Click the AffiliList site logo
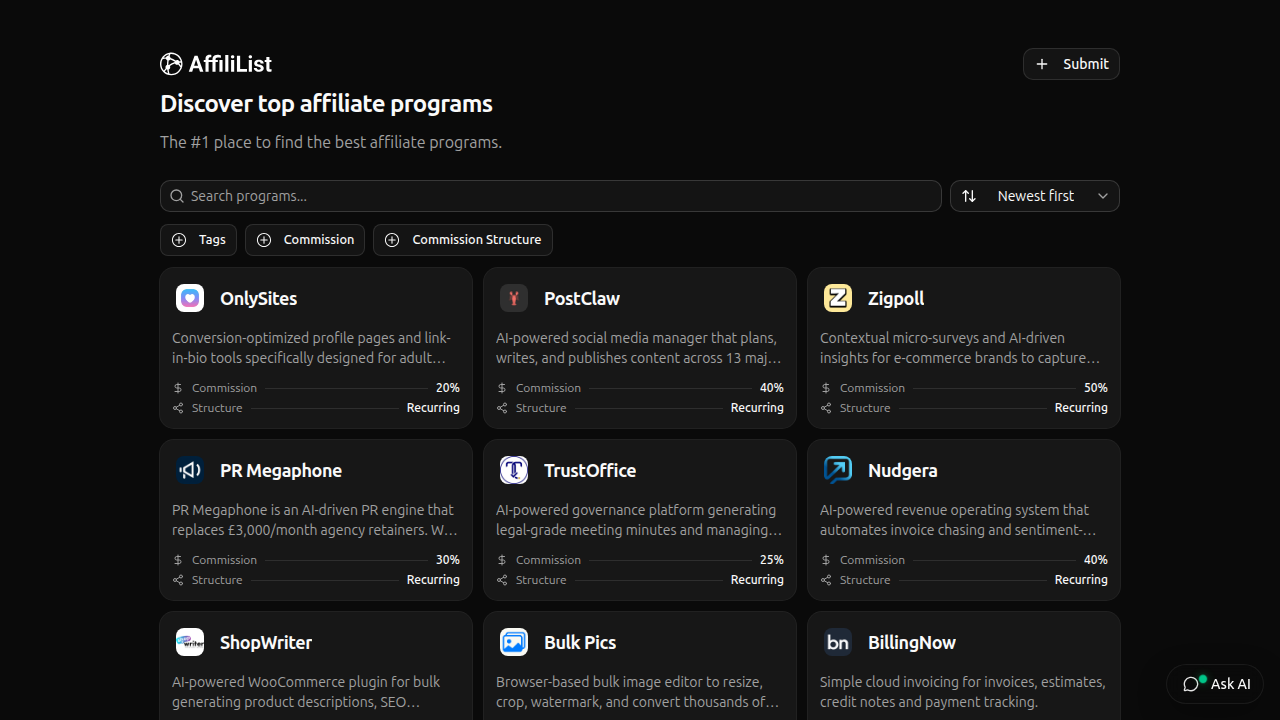The height and width of the screenshot is (720, 1280). pyautogui.click(x=171, y=63)
